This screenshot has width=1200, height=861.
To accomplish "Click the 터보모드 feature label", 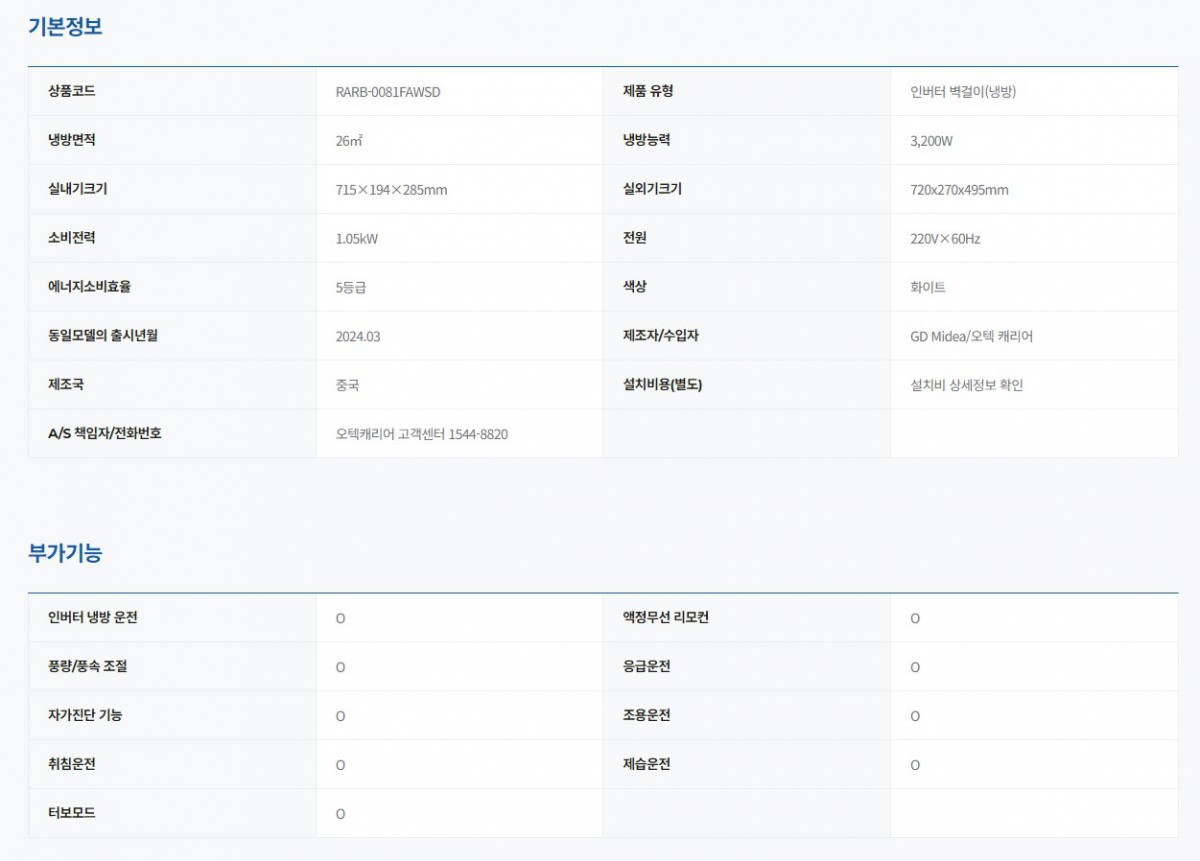I will click(72, 813).
